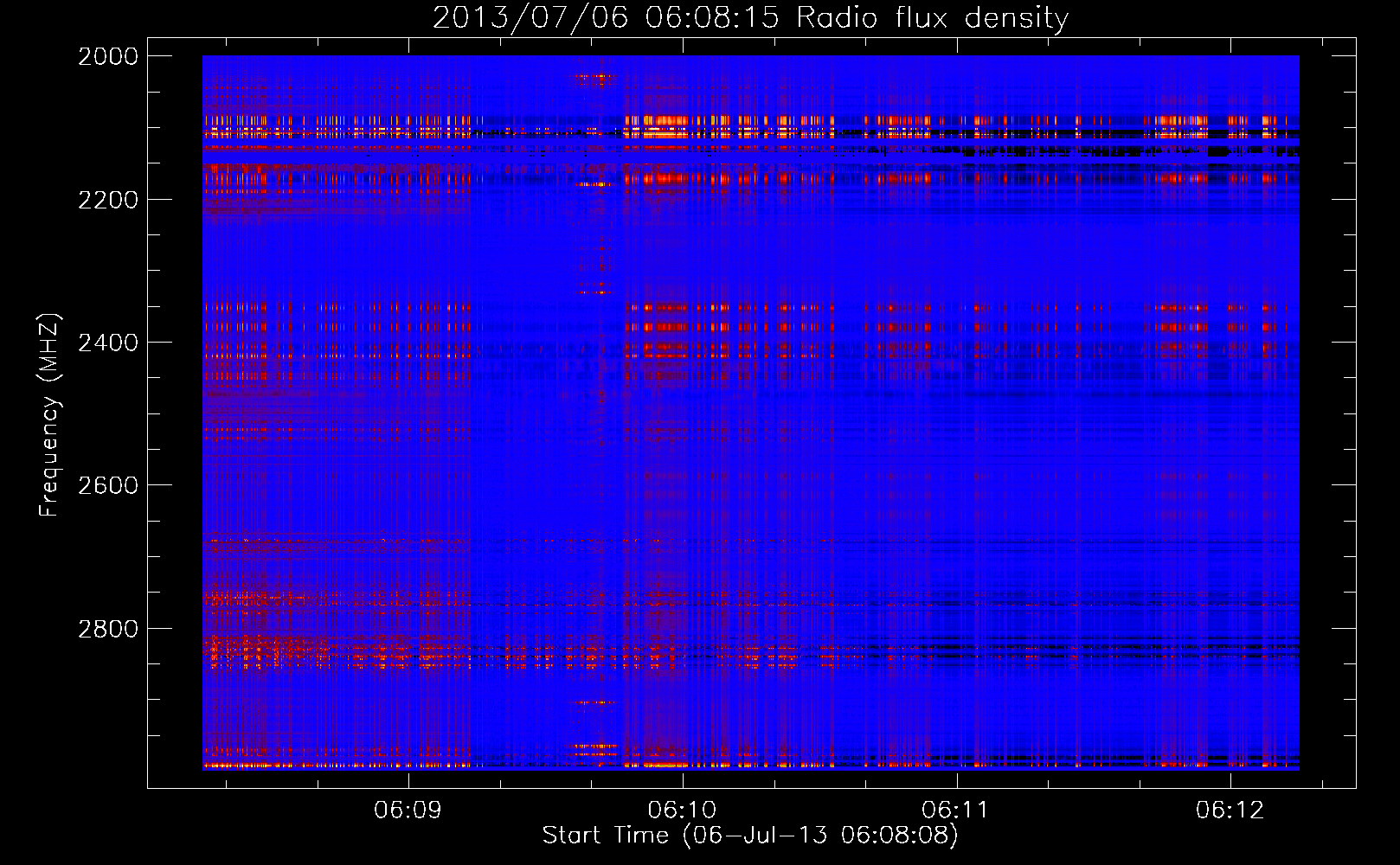
Task: Select the 2800 frequency tick label
Action: [x=108, y=629]
